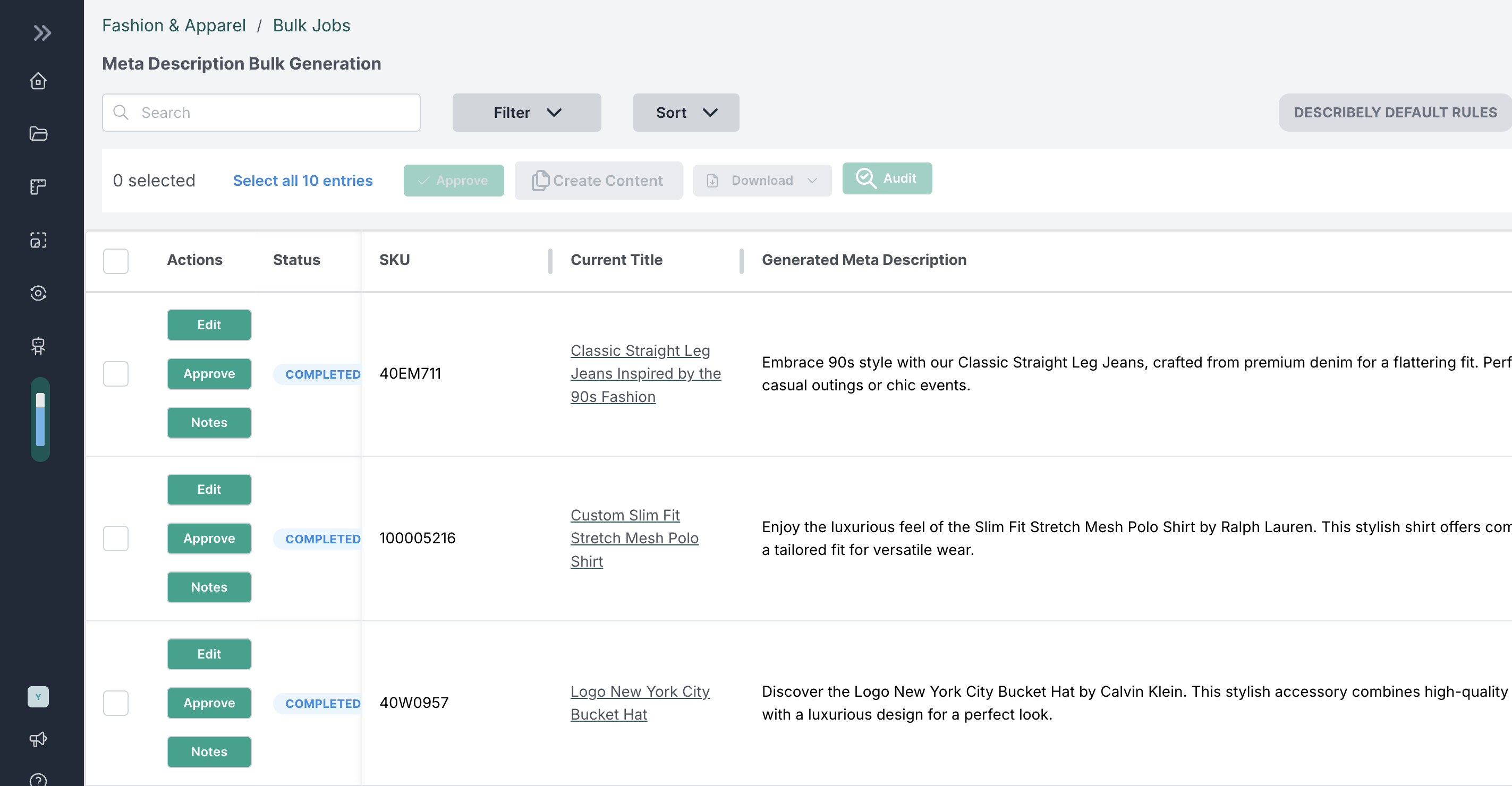Open the eye refresh icon in the sidebar
The width and height of the screenshot is (1512, 786).
coord(38,293)
